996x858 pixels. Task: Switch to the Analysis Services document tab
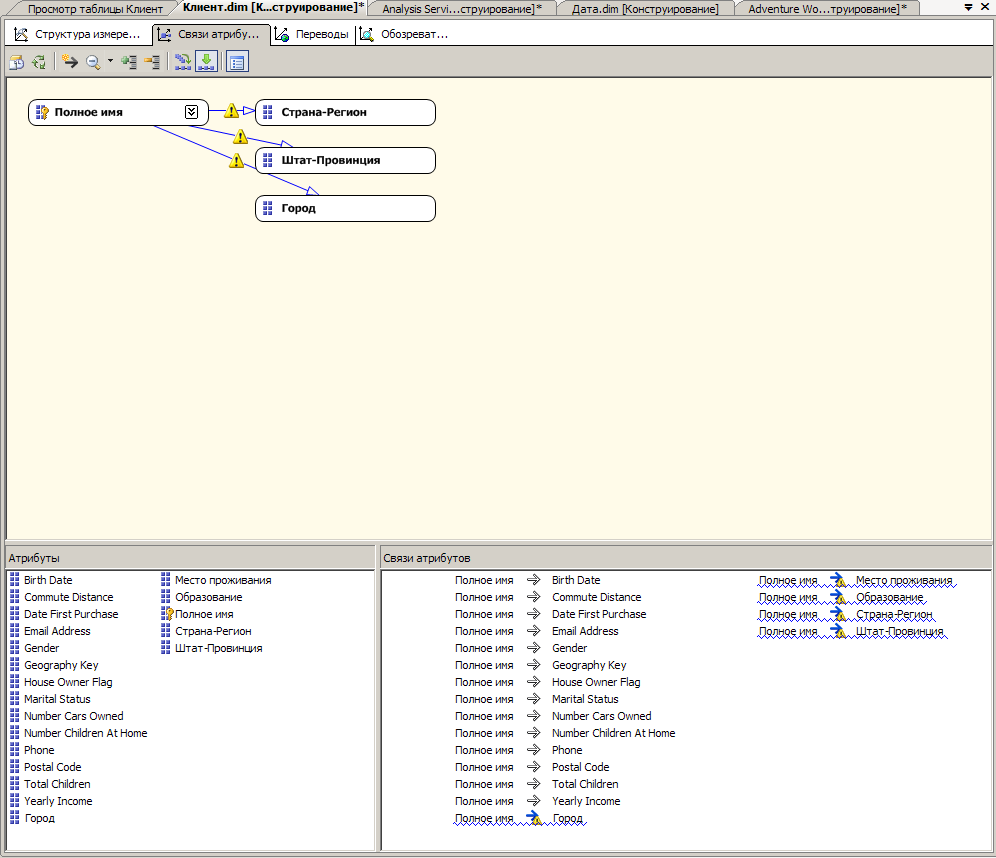click(462, 9)
